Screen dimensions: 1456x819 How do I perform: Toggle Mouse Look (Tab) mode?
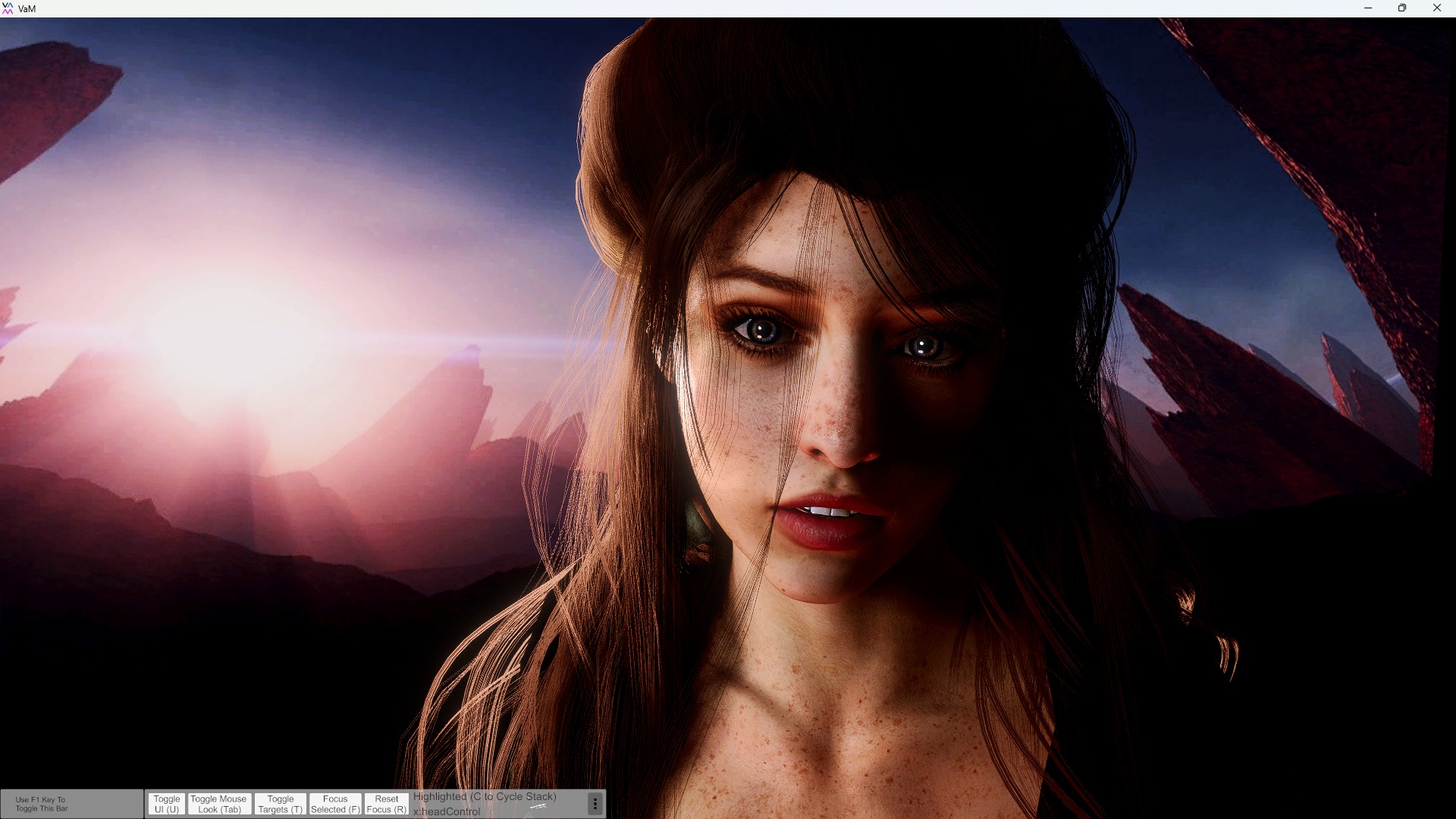point(218,804)
